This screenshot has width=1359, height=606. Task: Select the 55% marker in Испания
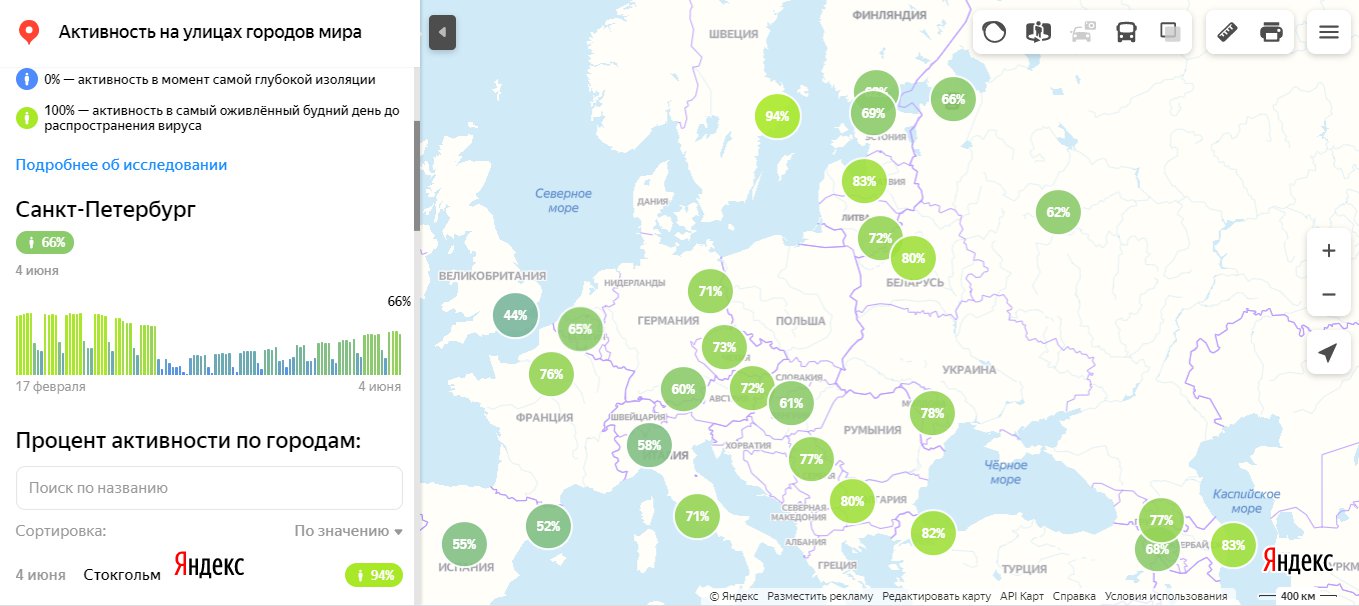[464, 545]
